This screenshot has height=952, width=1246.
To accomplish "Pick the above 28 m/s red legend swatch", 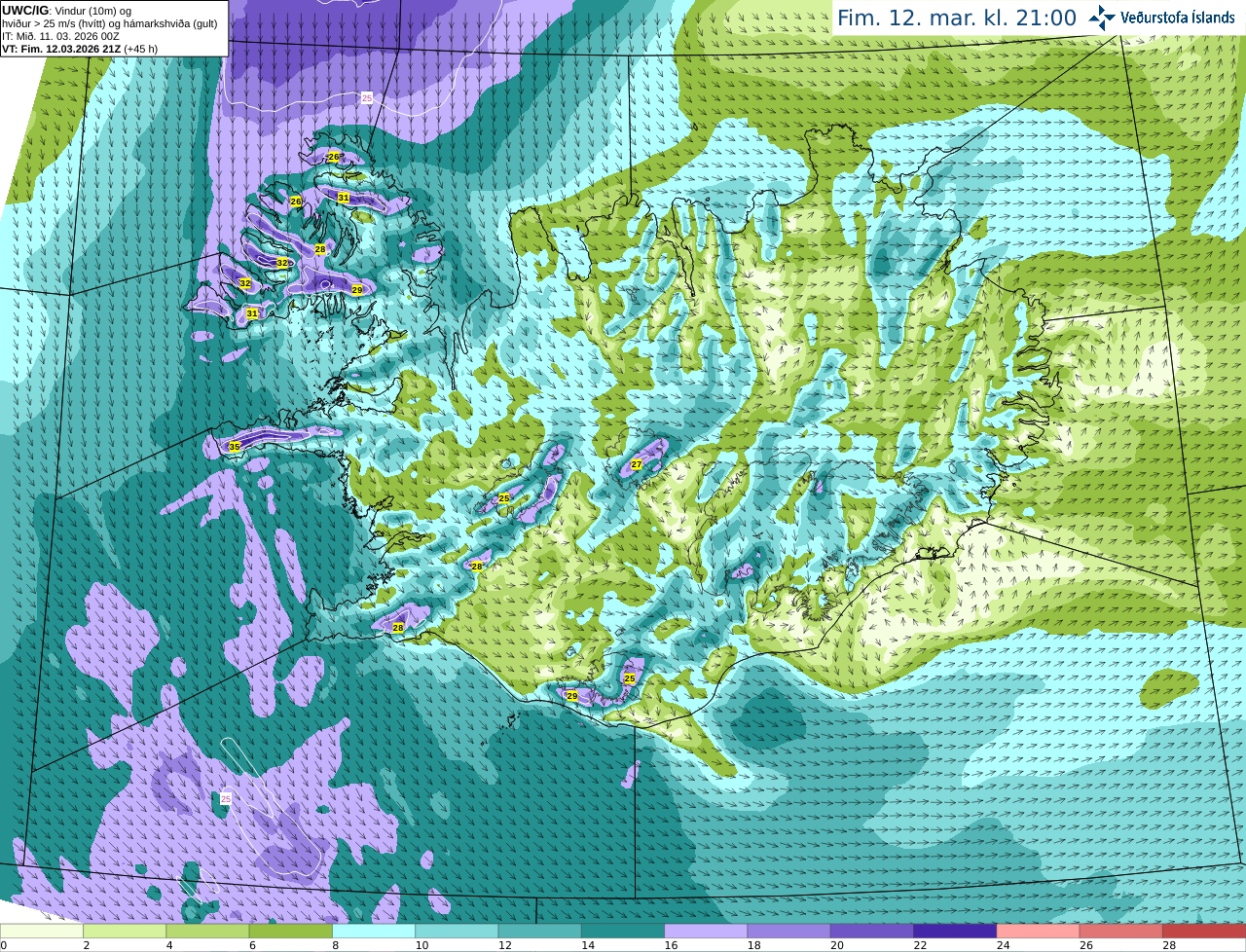I will 1204,931.
